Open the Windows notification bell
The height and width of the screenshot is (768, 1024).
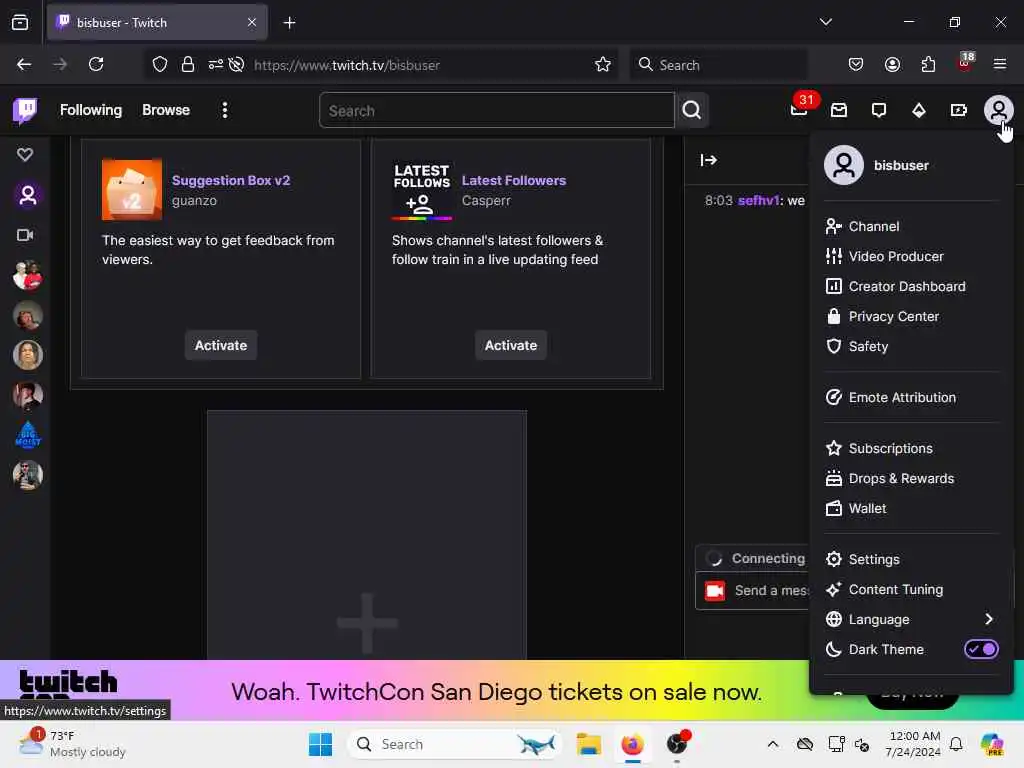(955, 744)
